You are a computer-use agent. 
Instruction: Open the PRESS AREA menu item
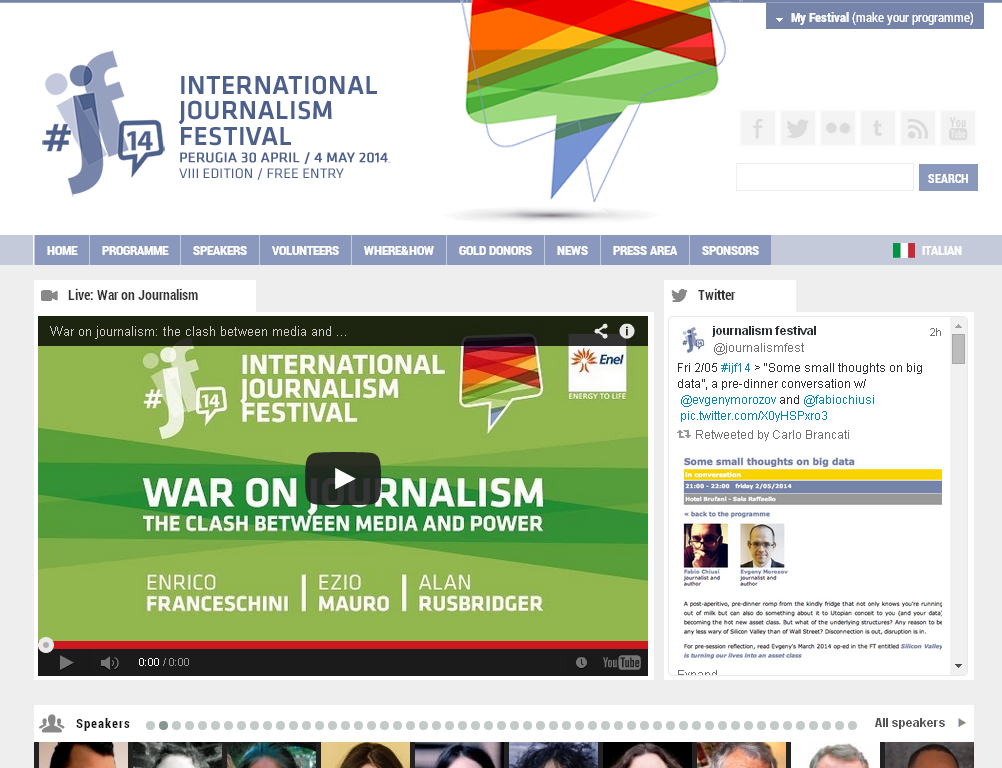click(645, 250)
